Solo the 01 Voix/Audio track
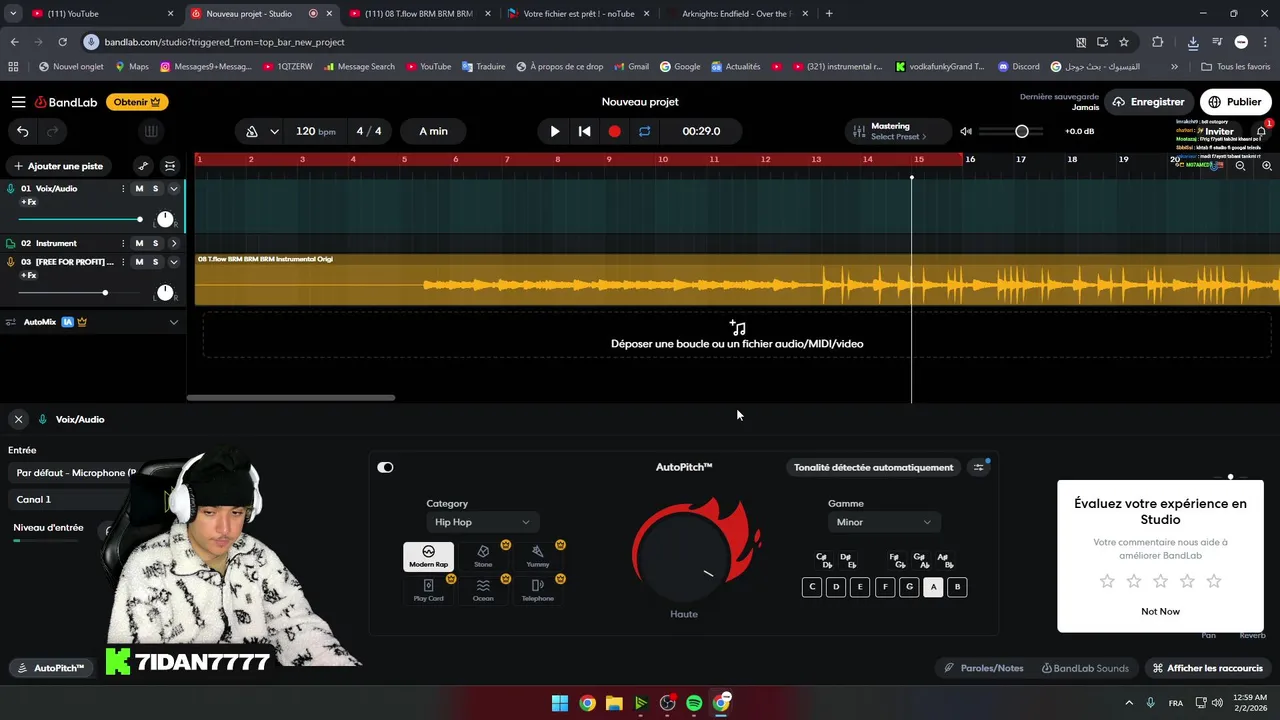The width and height of the screenshot is (1280, 720). point(155,189)
